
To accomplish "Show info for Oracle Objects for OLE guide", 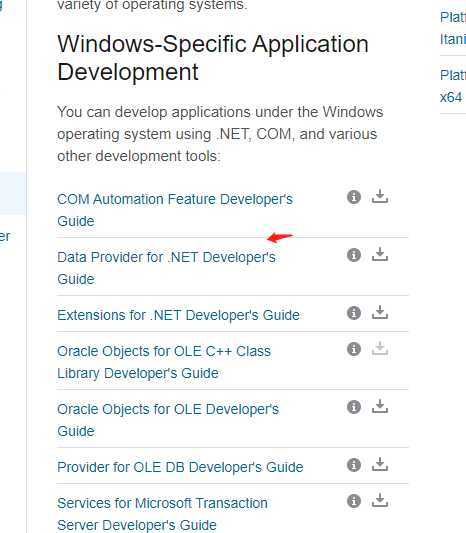I will click(354, 407).
